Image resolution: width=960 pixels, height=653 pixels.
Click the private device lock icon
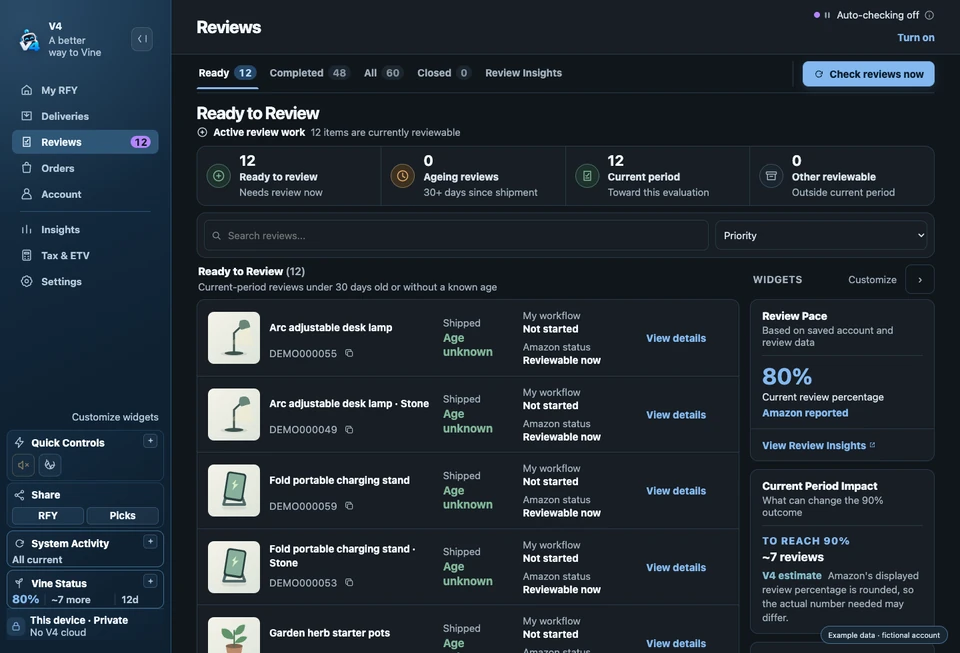pos(16,626)
